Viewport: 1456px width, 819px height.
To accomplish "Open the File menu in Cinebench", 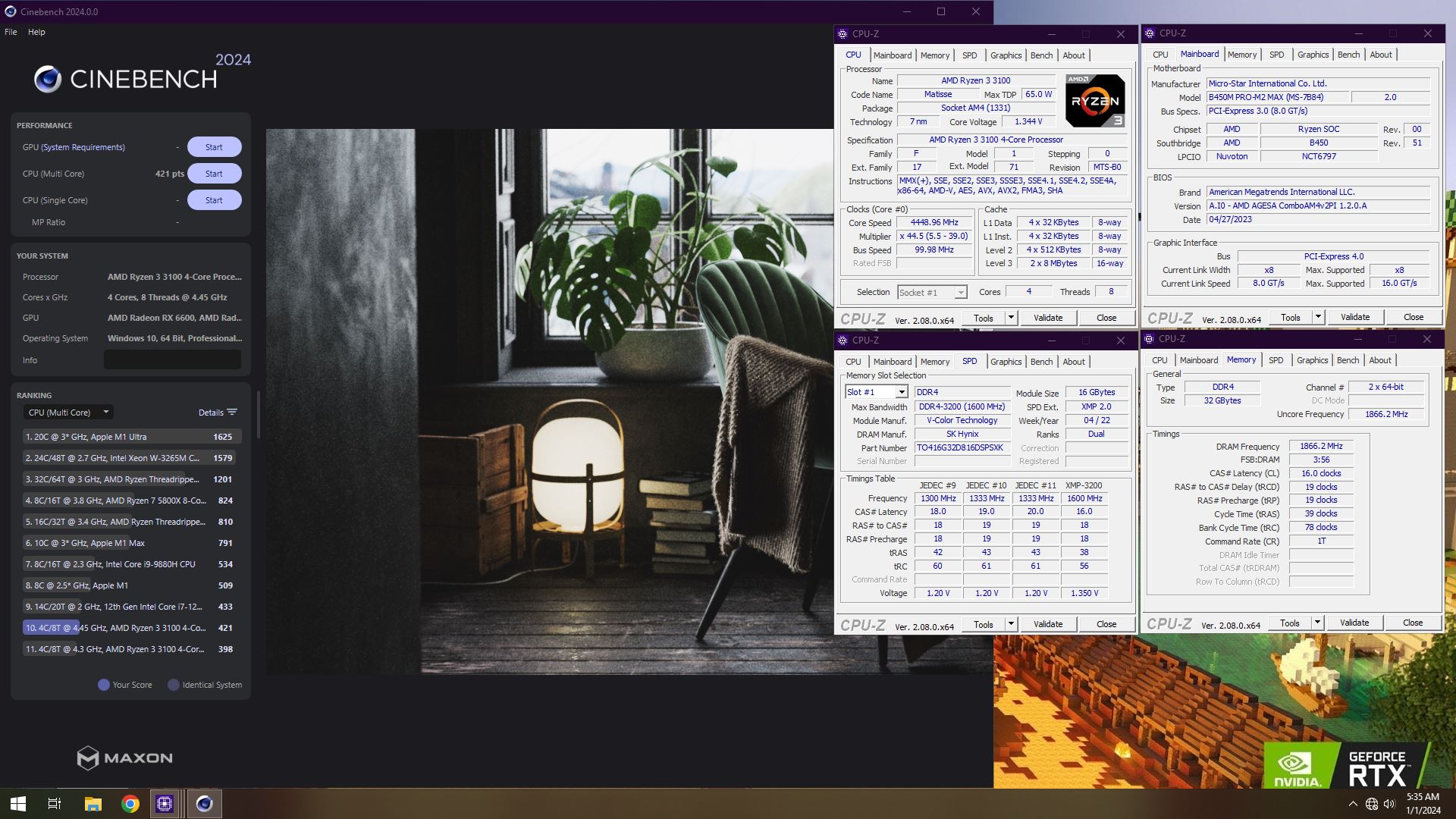I will [11, 32].
